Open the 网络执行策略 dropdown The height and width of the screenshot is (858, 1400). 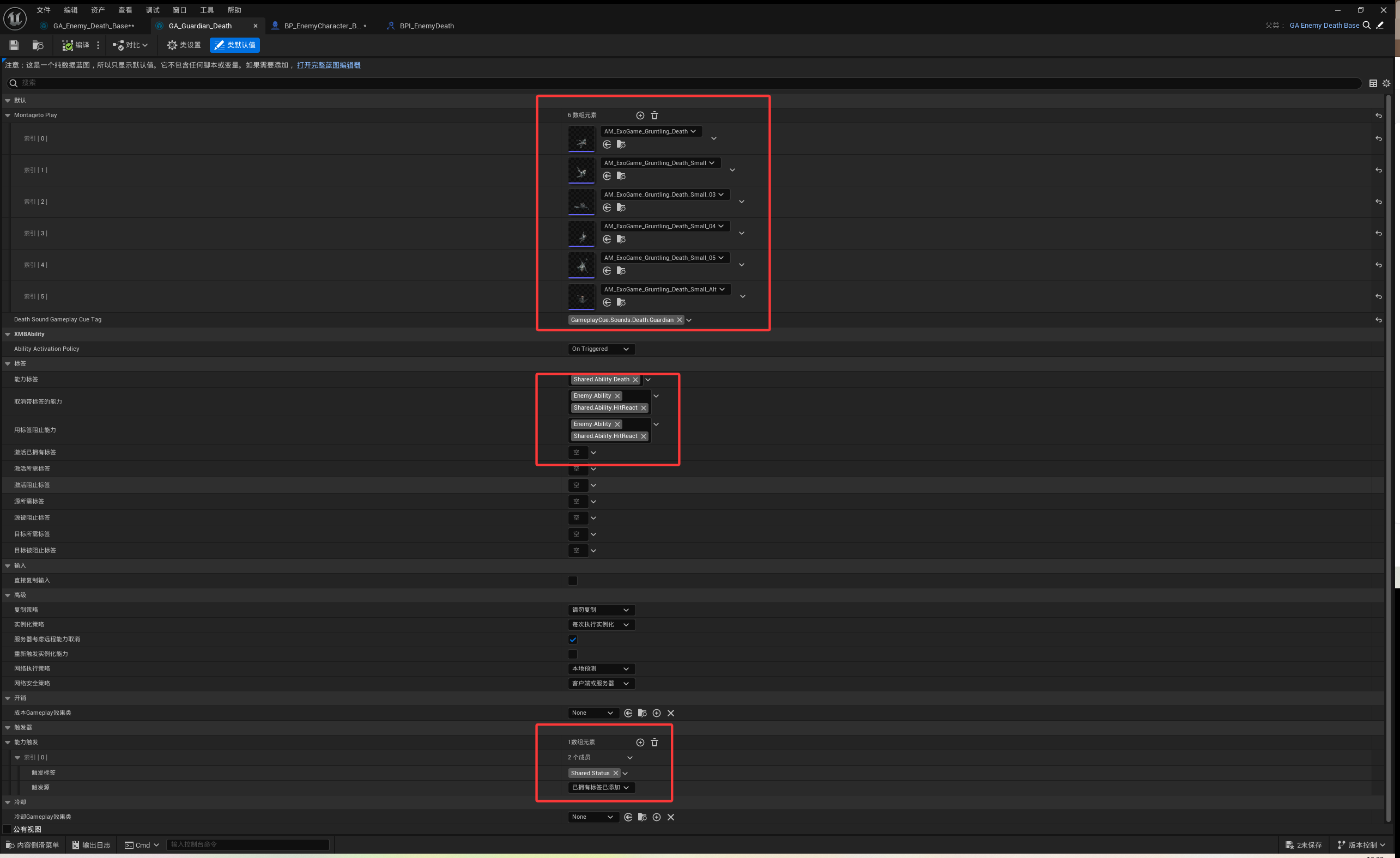click(x=601, y=668)
